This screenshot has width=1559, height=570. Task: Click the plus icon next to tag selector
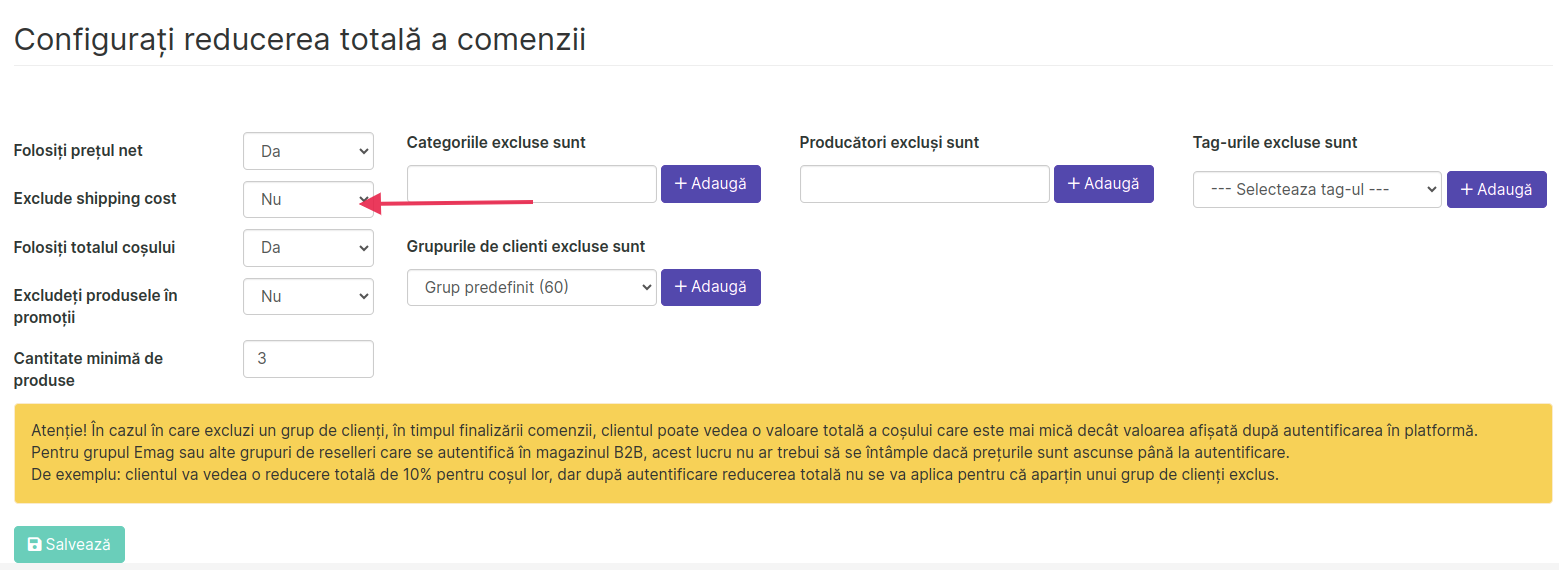[1467, 190]
